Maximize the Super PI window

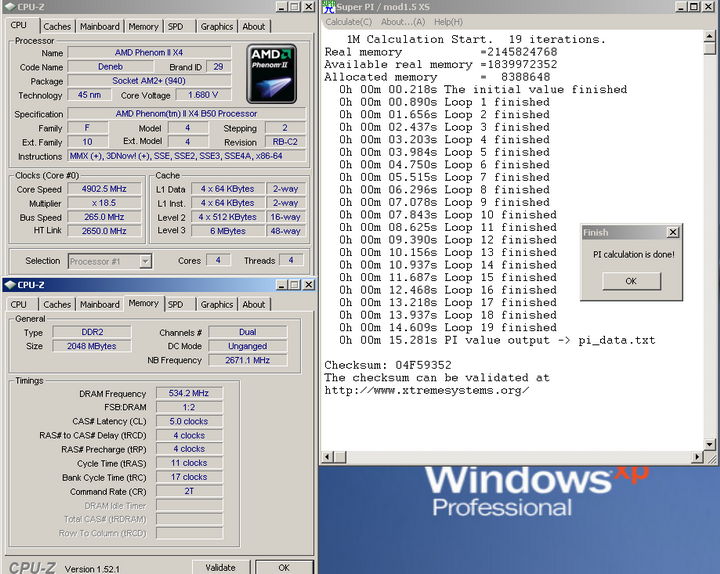(x=694, y=6)
